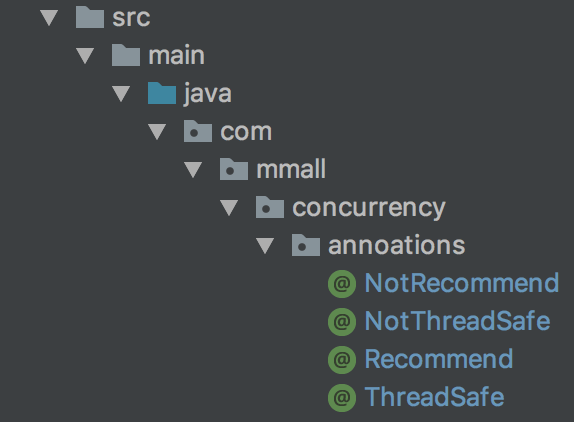Viewport: 574px width, 422px height.
Task: Click the concurrency package icon
Action: (x=270, y=207)
